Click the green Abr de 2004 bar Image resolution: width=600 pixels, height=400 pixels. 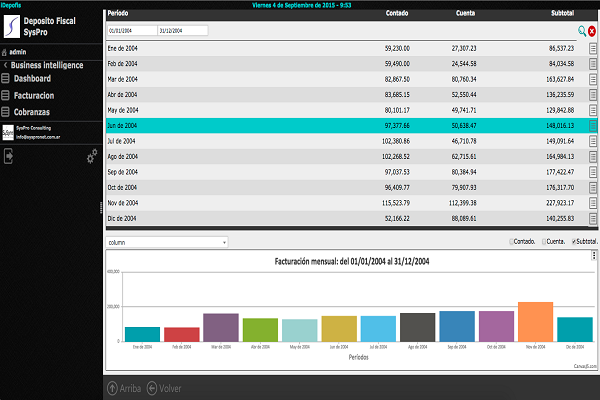260,330
